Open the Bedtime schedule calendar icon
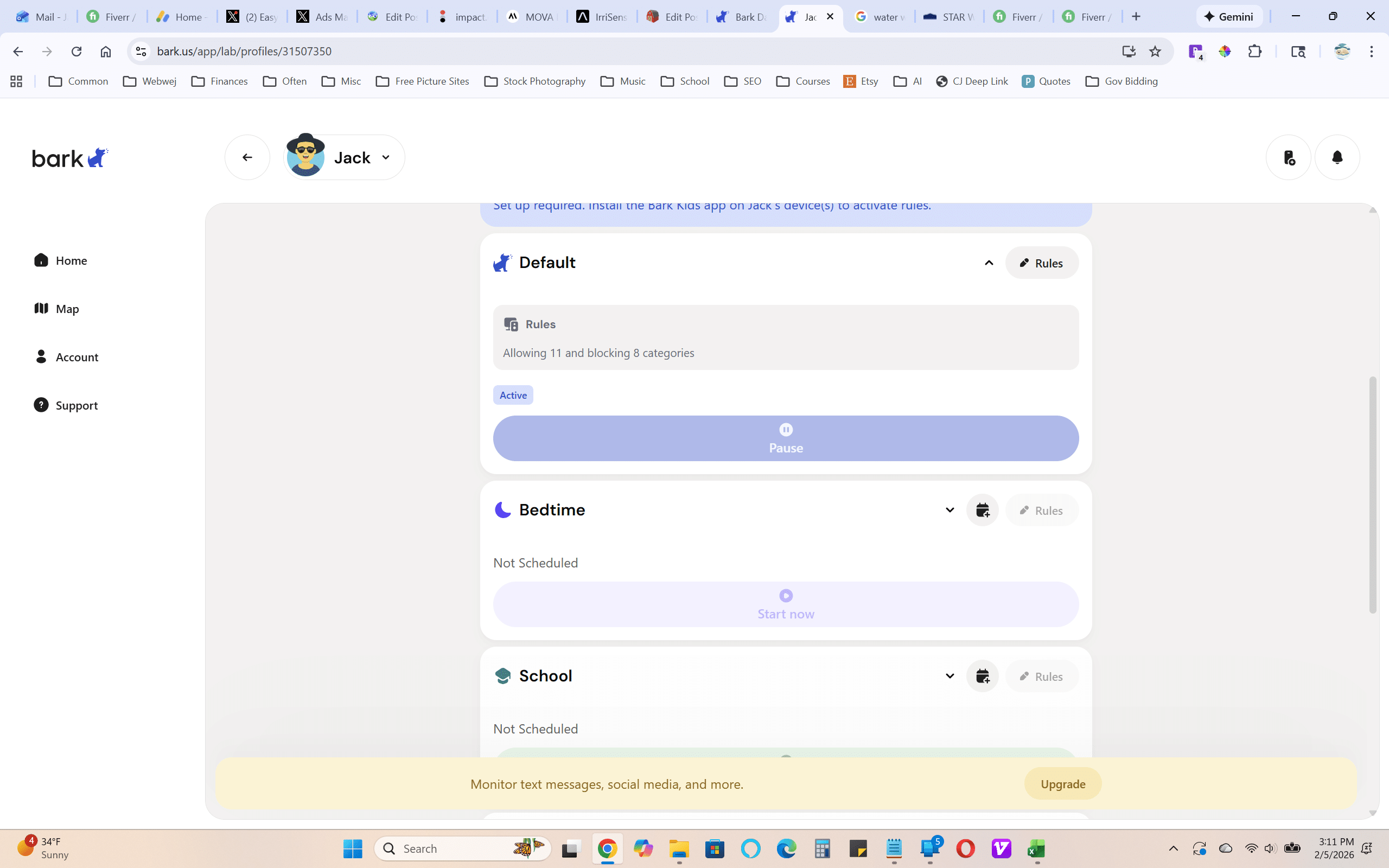This screenshot has height=868, width=1389. click(982, 510)
